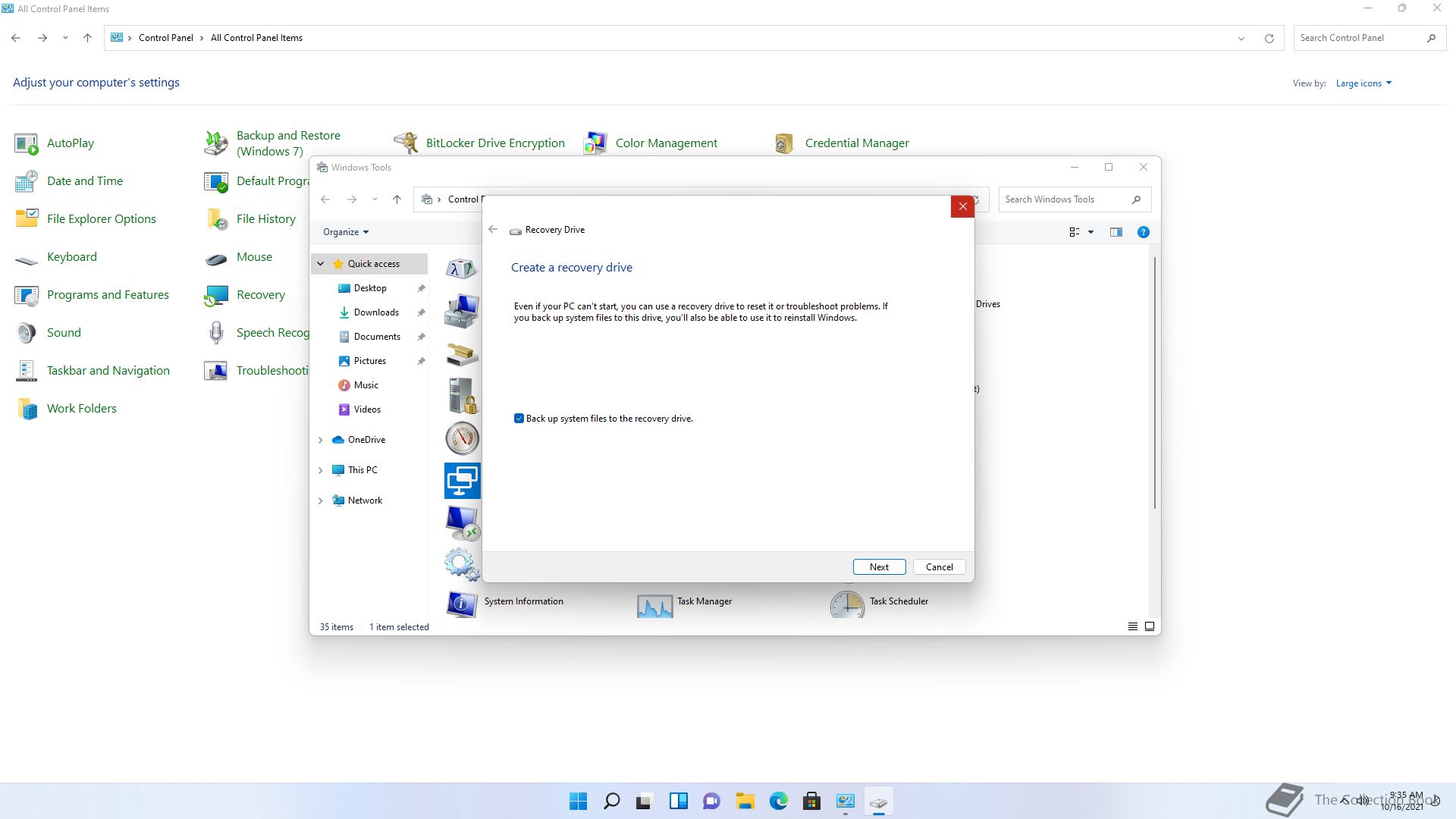The width and height of the screenshot is (1456, 819).
Task: Open Color Management item
Action: click(651, 143)
